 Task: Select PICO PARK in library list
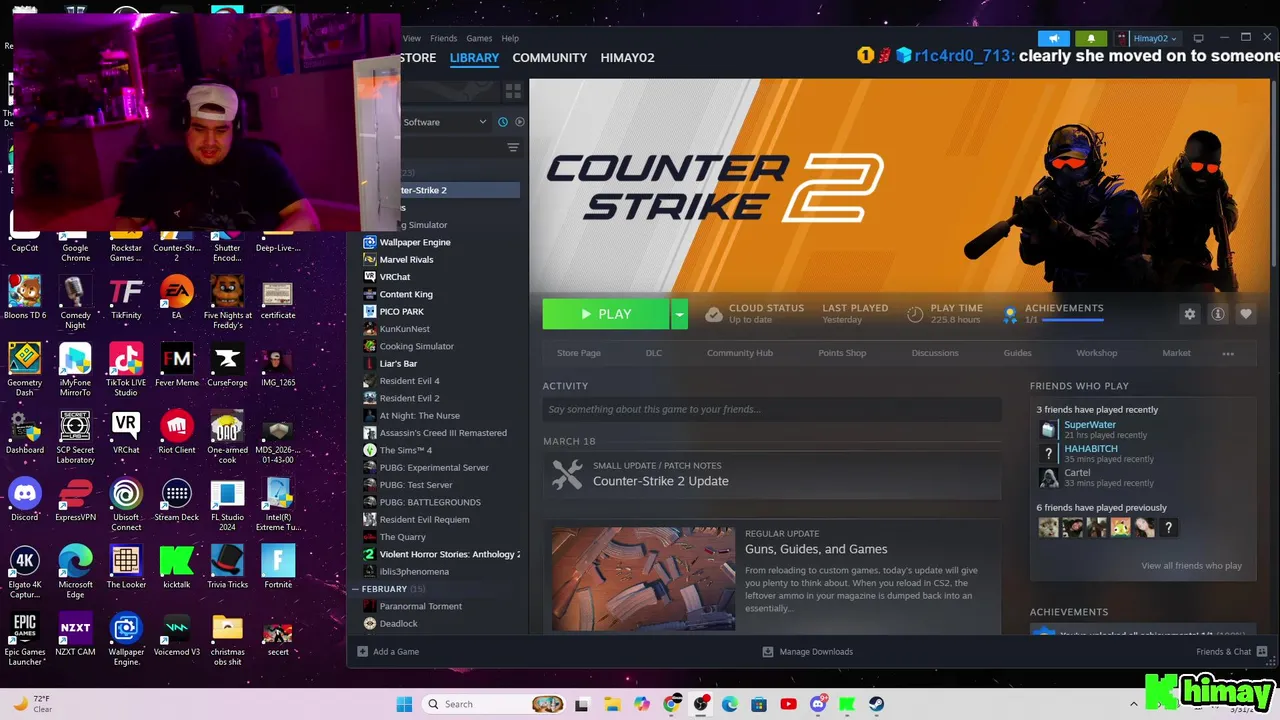tap(401, 312)
